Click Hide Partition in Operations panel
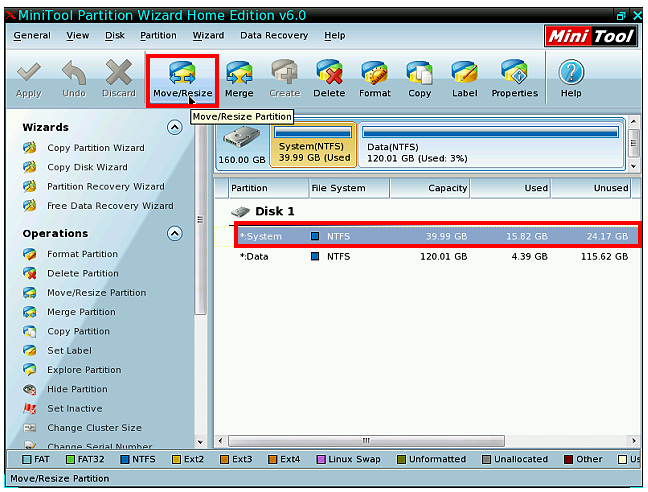The width and height of the screenshot is (648, 492). coord(65,389)
